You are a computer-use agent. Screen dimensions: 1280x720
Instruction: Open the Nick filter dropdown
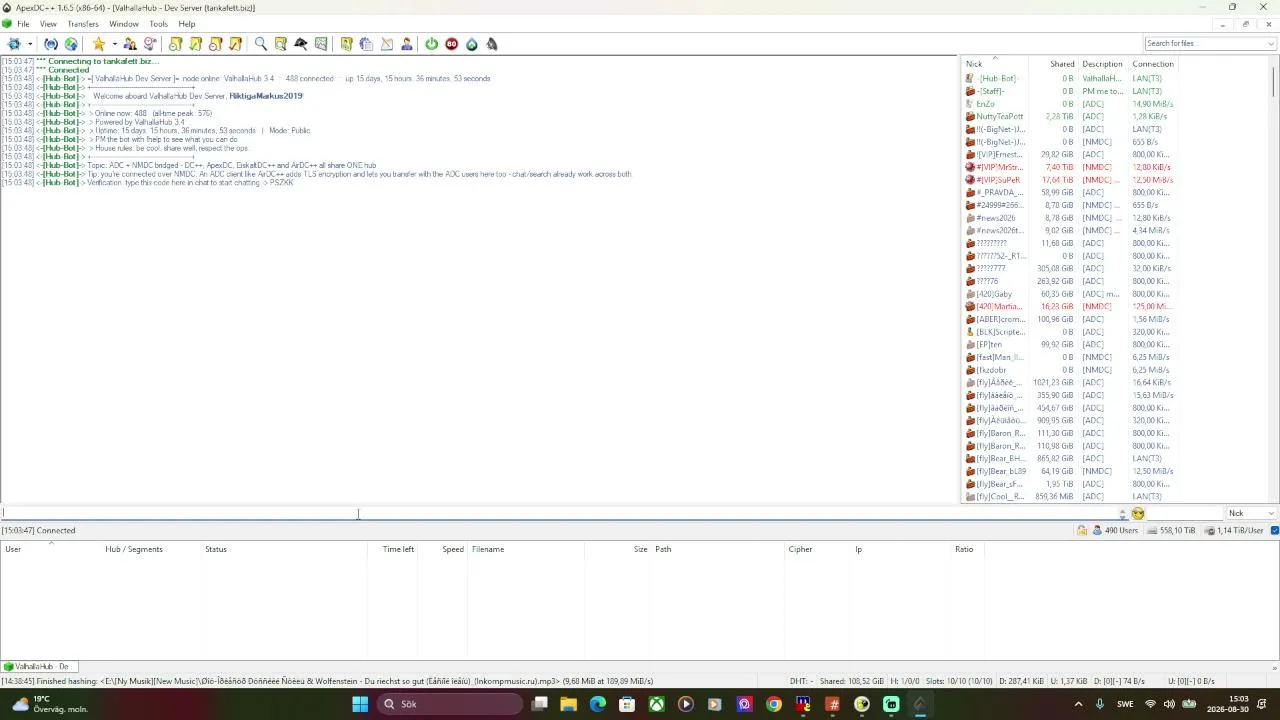point(1251,514)
